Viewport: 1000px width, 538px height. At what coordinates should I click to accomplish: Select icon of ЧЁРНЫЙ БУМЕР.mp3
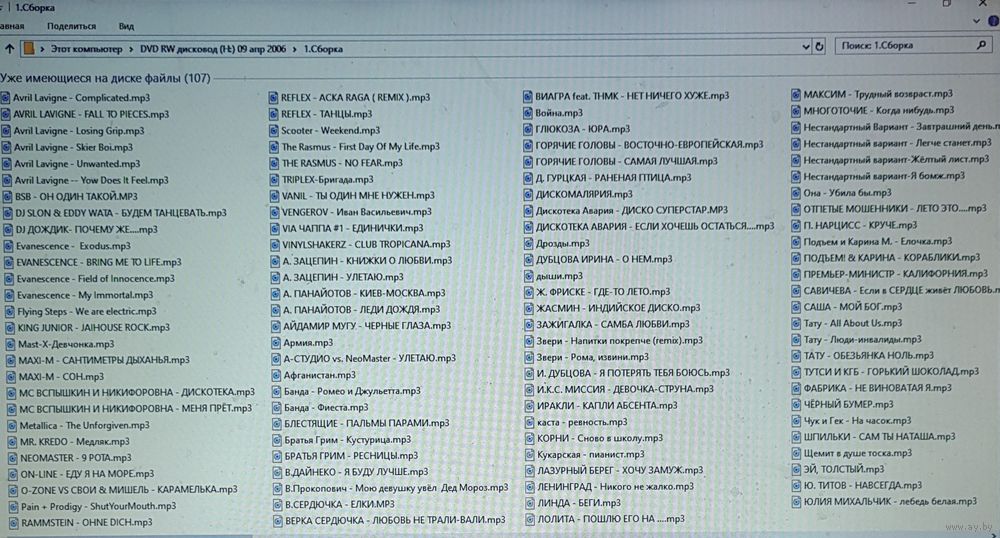click(x=796, y=404)
